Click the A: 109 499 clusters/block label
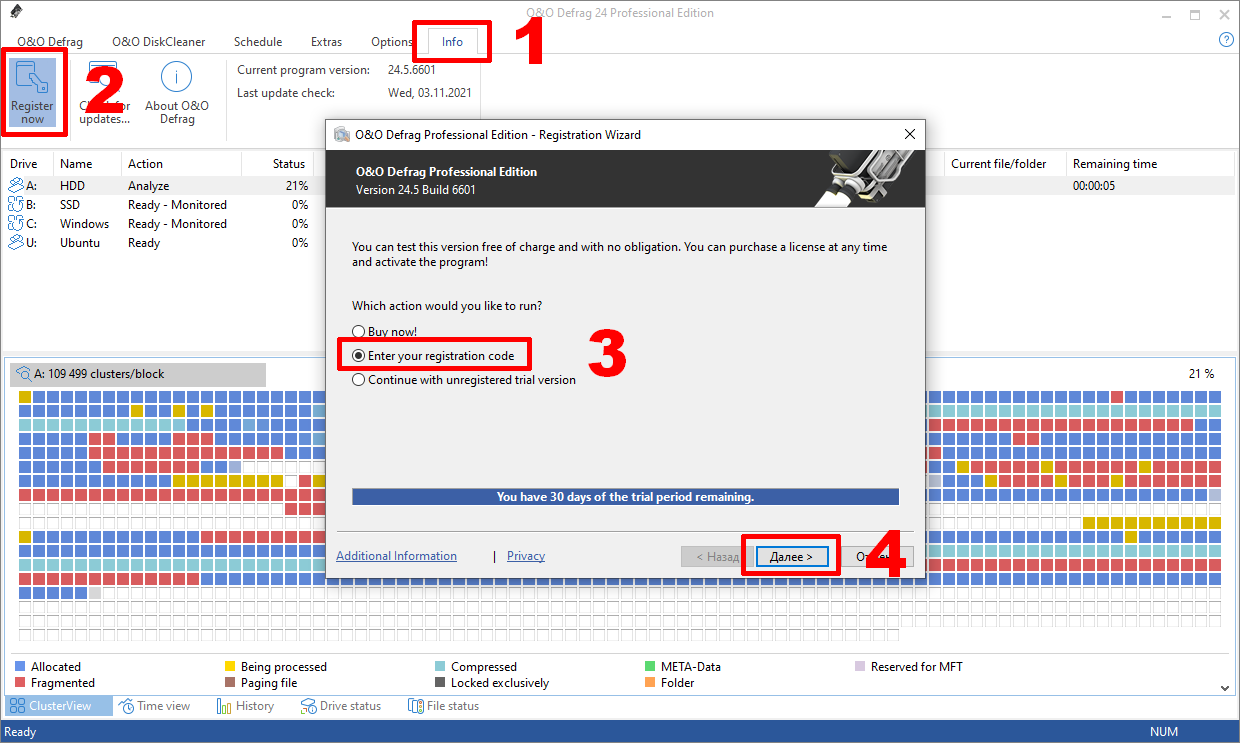1240x743 pixels. pos(99,374)
